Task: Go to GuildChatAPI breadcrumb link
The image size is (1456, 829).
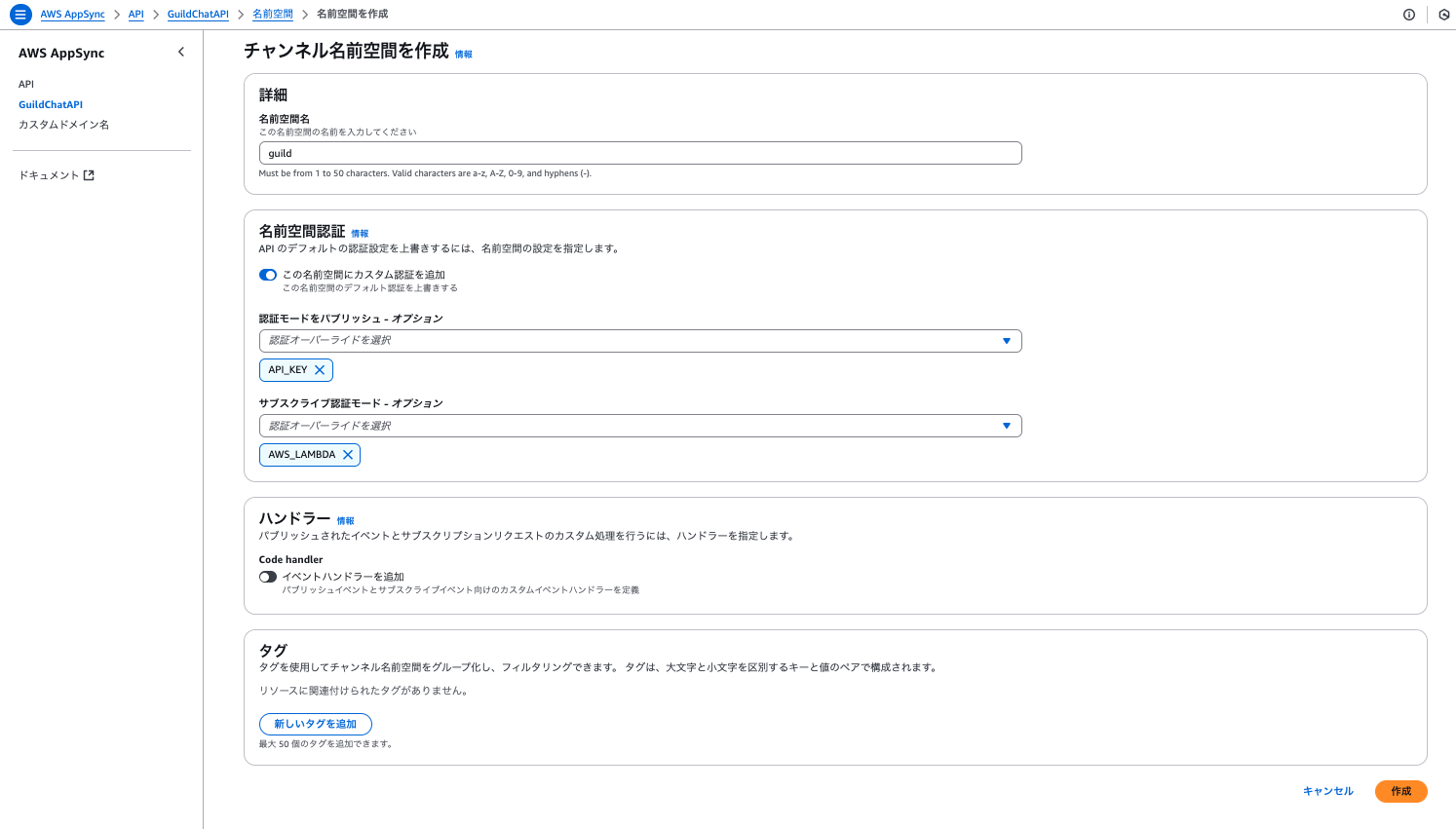Action: (198, 15)
